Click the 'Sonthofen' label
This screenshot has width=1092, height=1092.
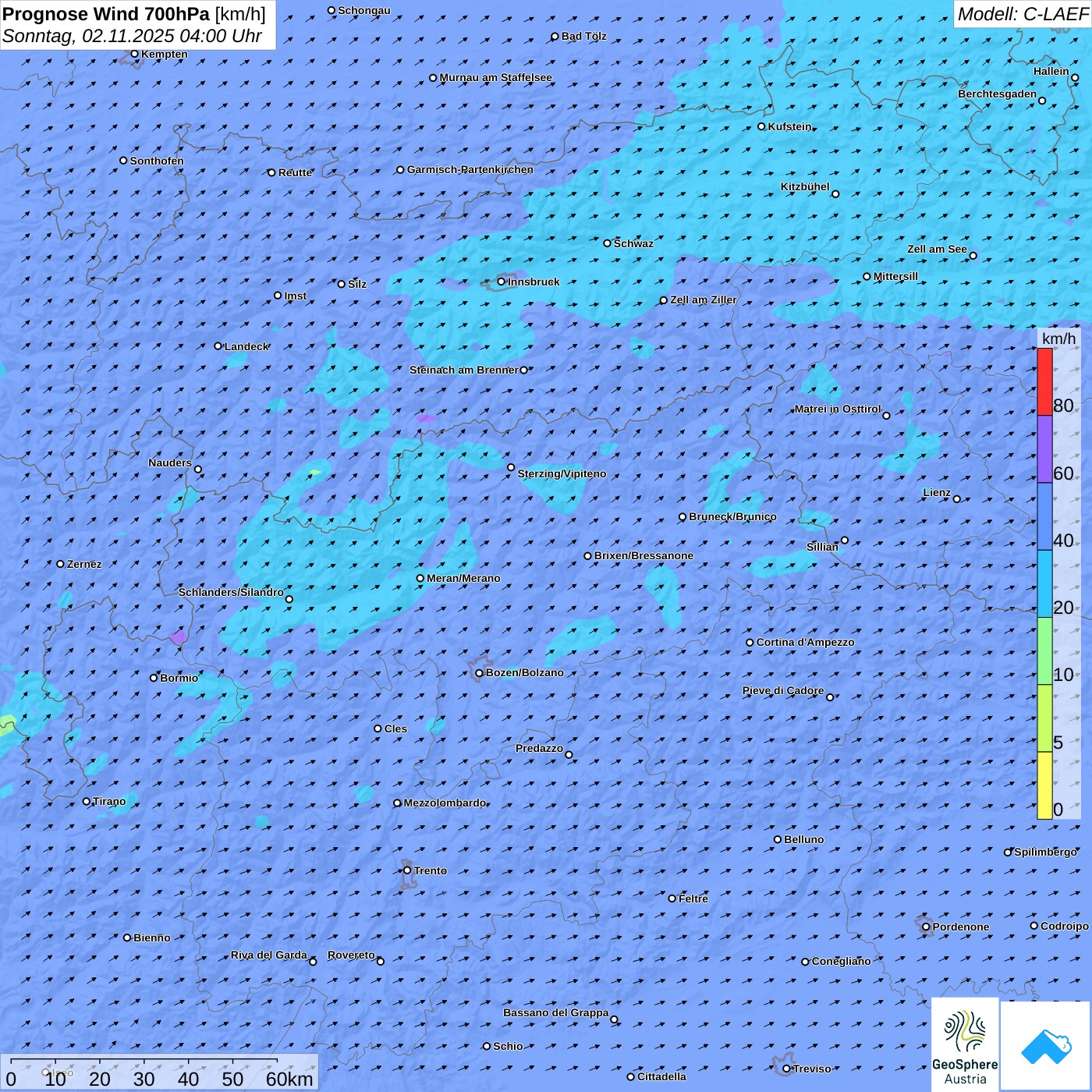pos(157,161)
